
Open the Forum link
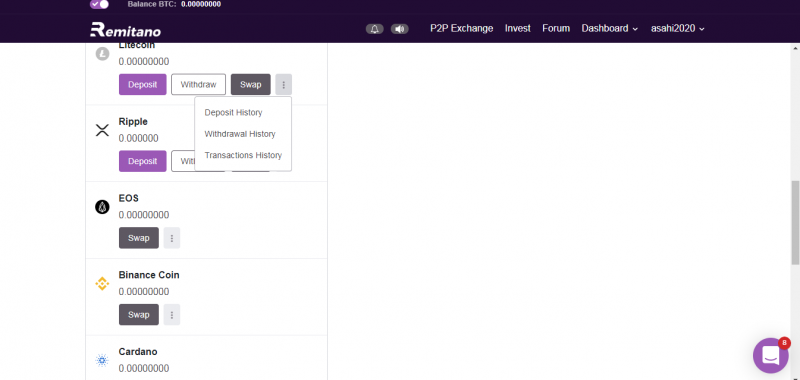click(556, 29)
